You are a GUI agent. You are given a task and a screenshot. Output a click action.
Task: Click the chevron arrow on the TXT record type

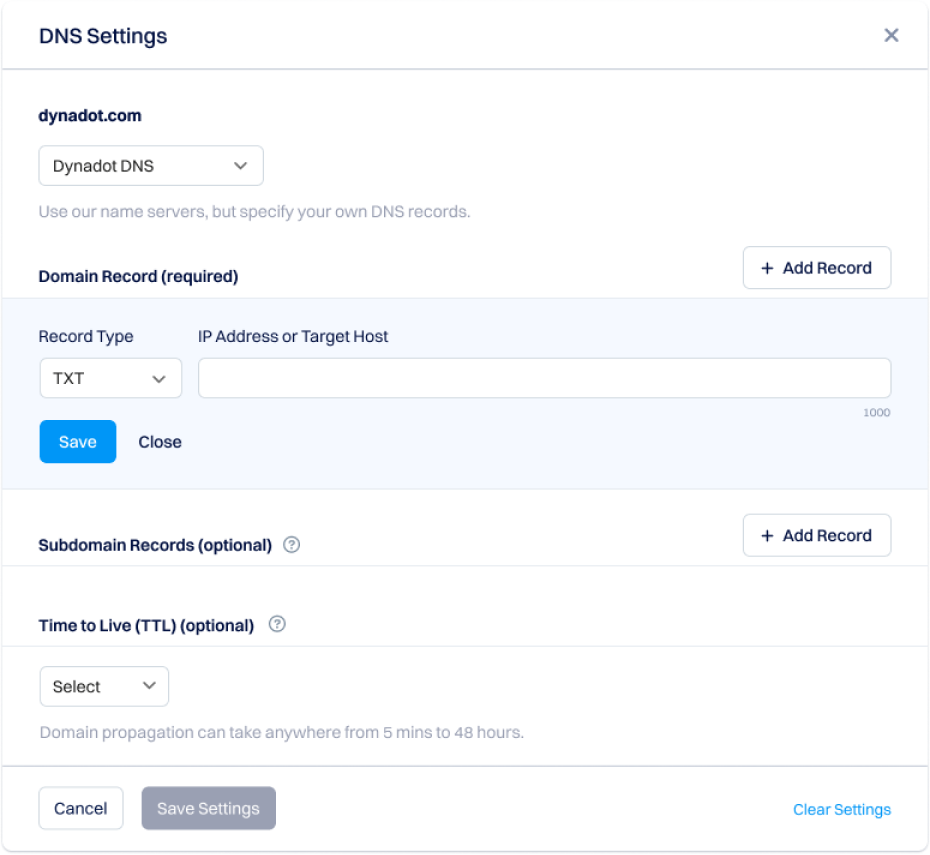tap(159, 379)
